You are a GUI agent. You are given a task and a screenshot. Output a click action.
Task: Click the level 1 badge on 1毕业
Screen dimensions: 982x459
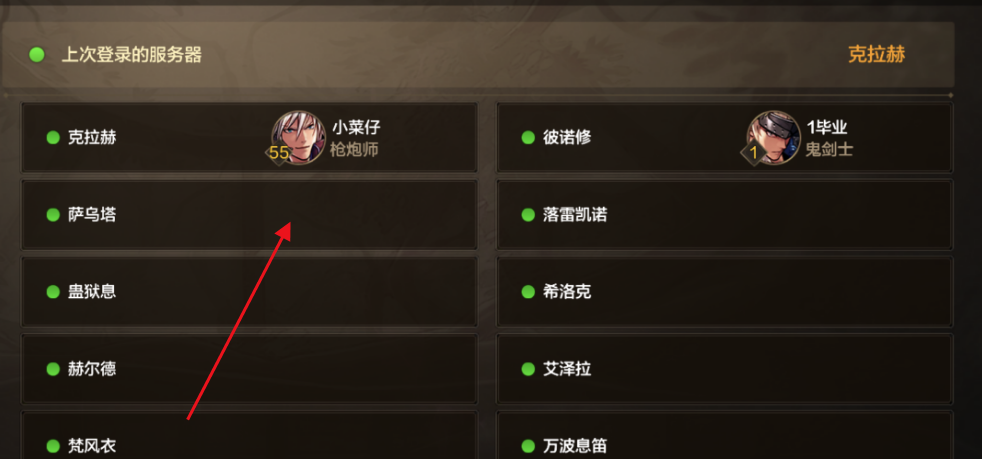(753, 153)
